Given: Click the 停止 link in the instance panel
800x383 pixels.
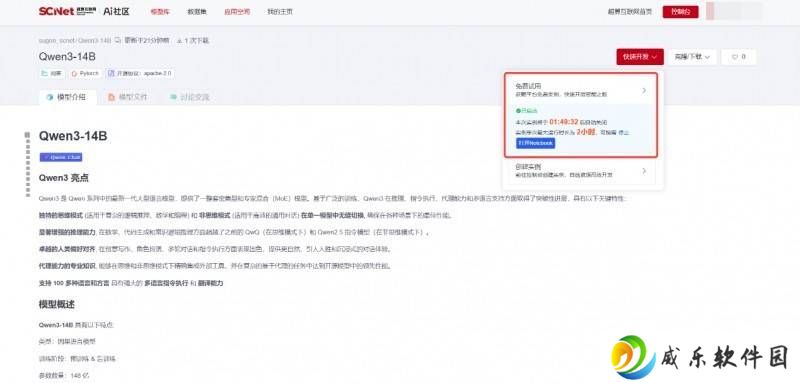Looking at the screenshot, I should (x=623, y=133).
